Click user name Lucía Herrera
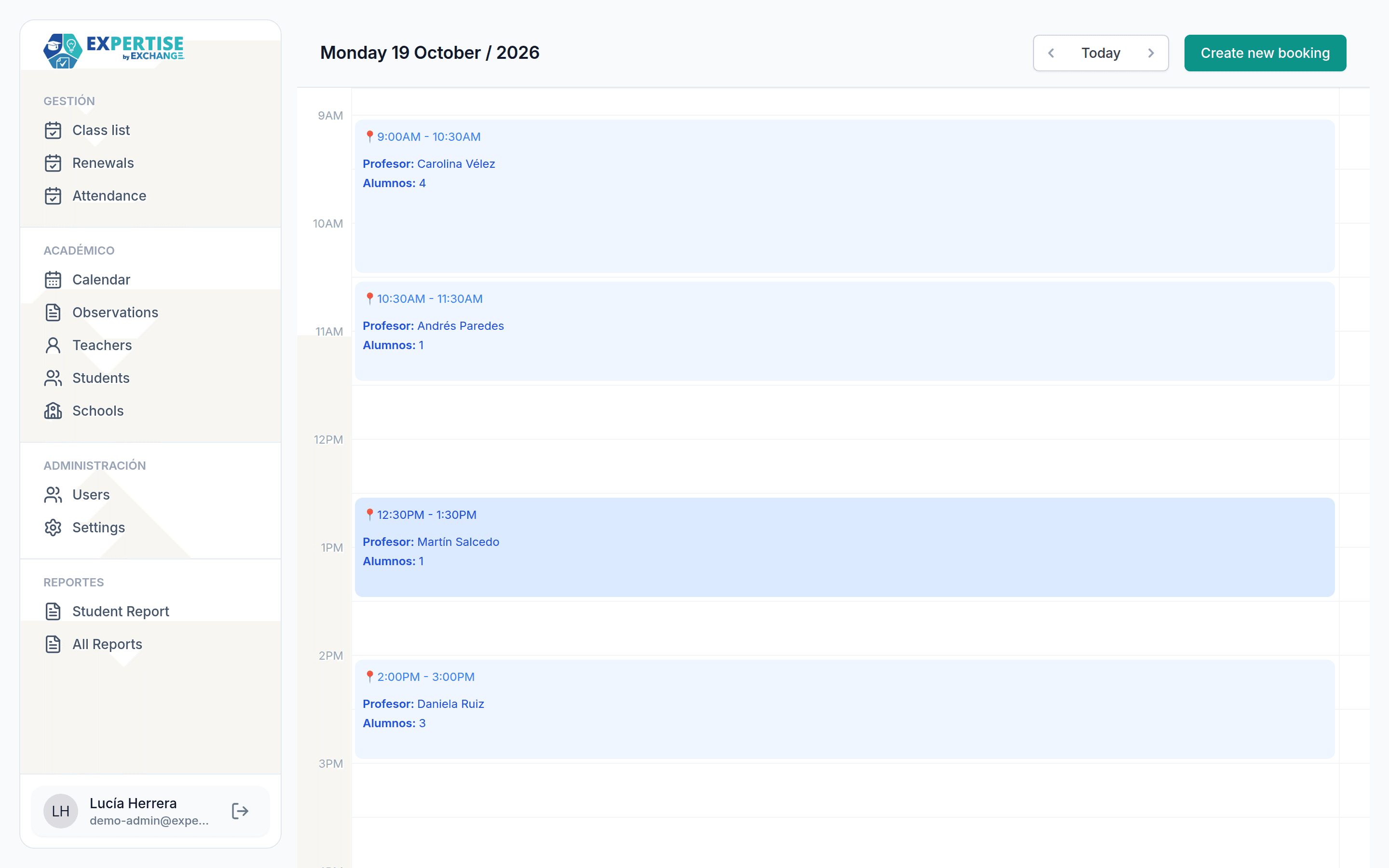1389x868 pixels. (x=133, y=803)
